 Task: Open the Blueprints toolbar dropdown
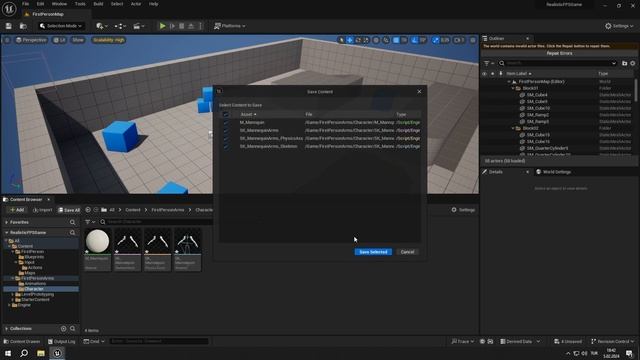pyautogui.click(x=120, y=26)
